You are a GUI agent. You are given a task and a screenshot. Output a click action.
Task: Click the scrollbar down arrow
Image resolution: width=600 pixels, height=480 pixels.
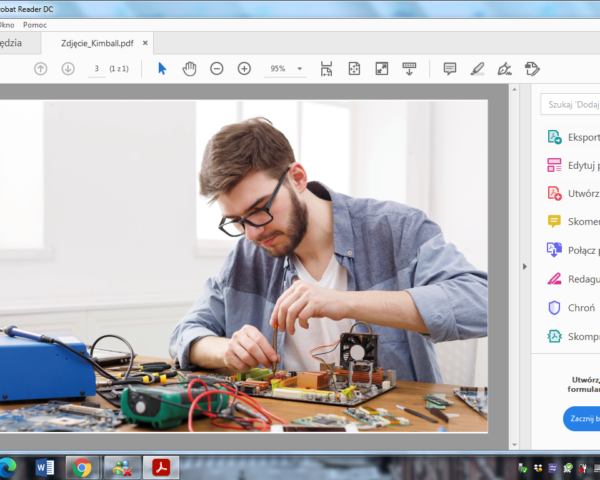point(514,445)
